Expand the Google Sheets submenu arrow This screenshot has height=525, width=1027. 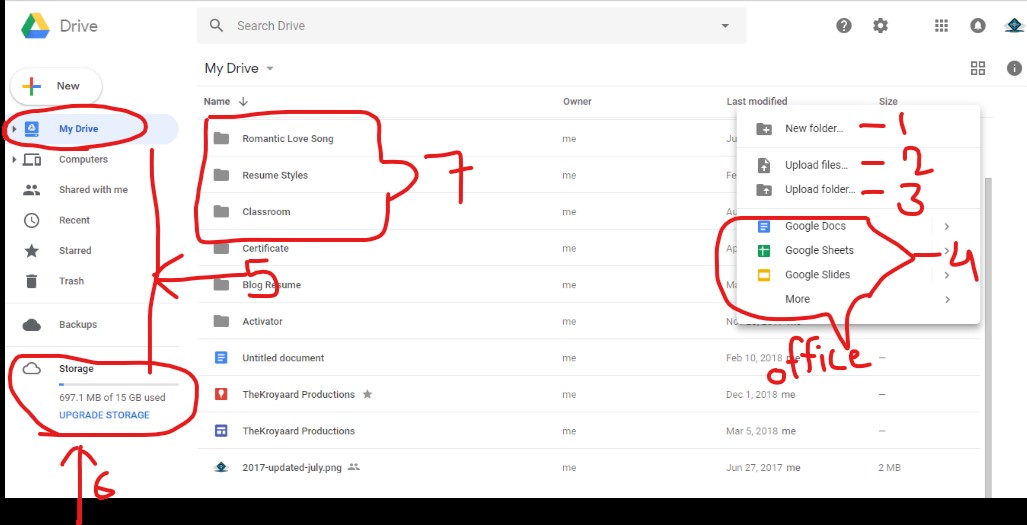pyautogui.click(x=947, y=251)
